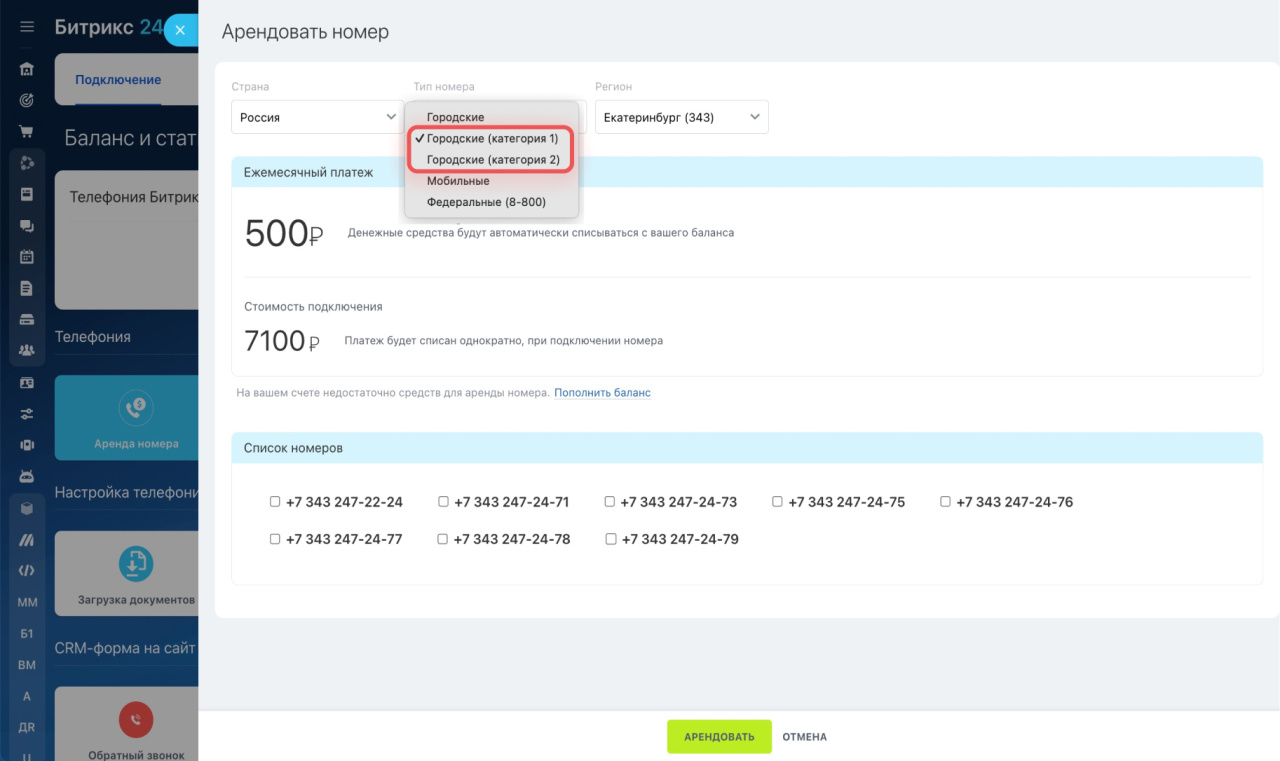Open the box cube icon in sidebar
This screenshot has width=1280, height=761.
27,508
